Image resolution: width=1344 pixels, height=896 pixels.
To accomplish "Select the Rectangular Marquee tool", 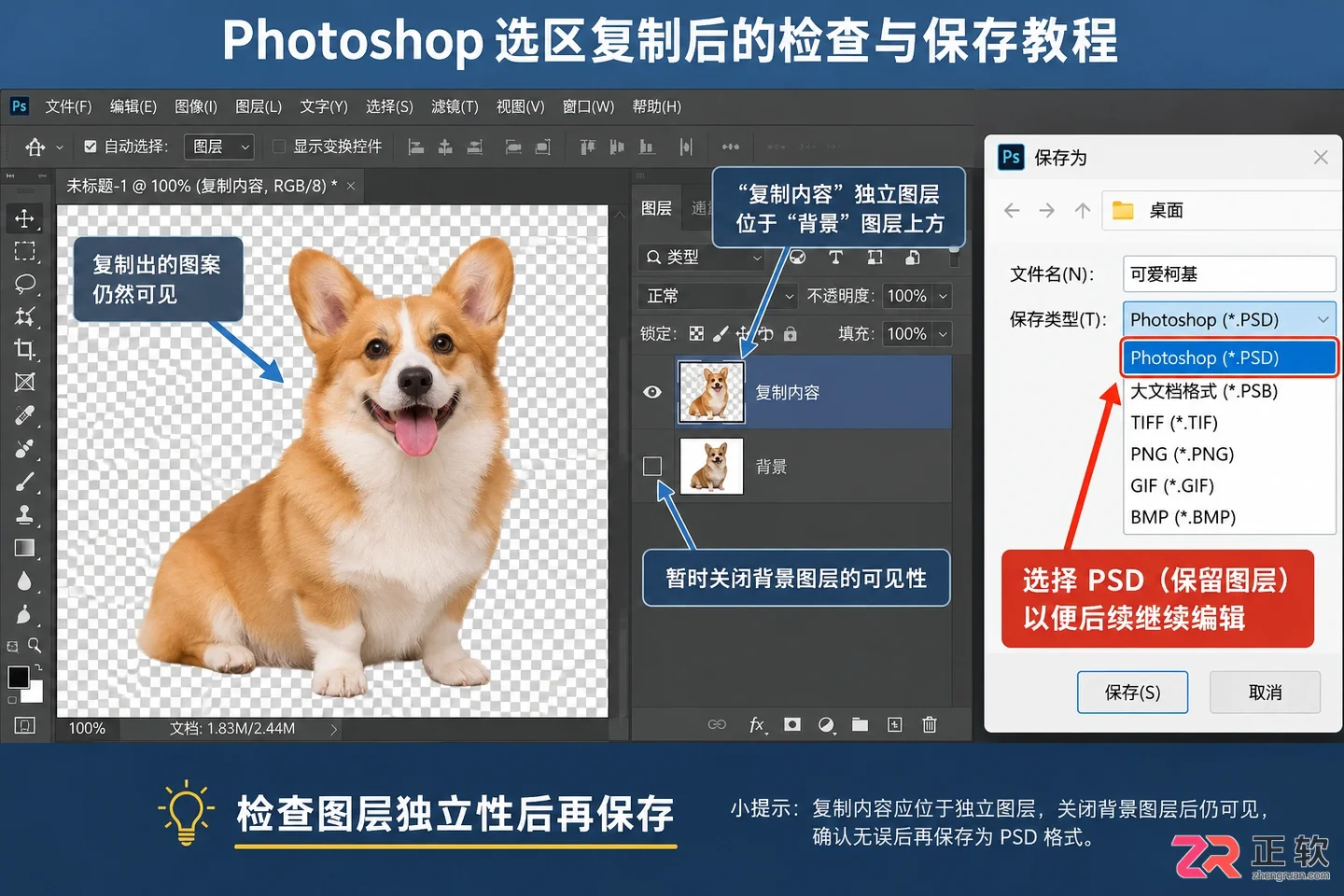I will pyautogui.click(x=24, y=251).
